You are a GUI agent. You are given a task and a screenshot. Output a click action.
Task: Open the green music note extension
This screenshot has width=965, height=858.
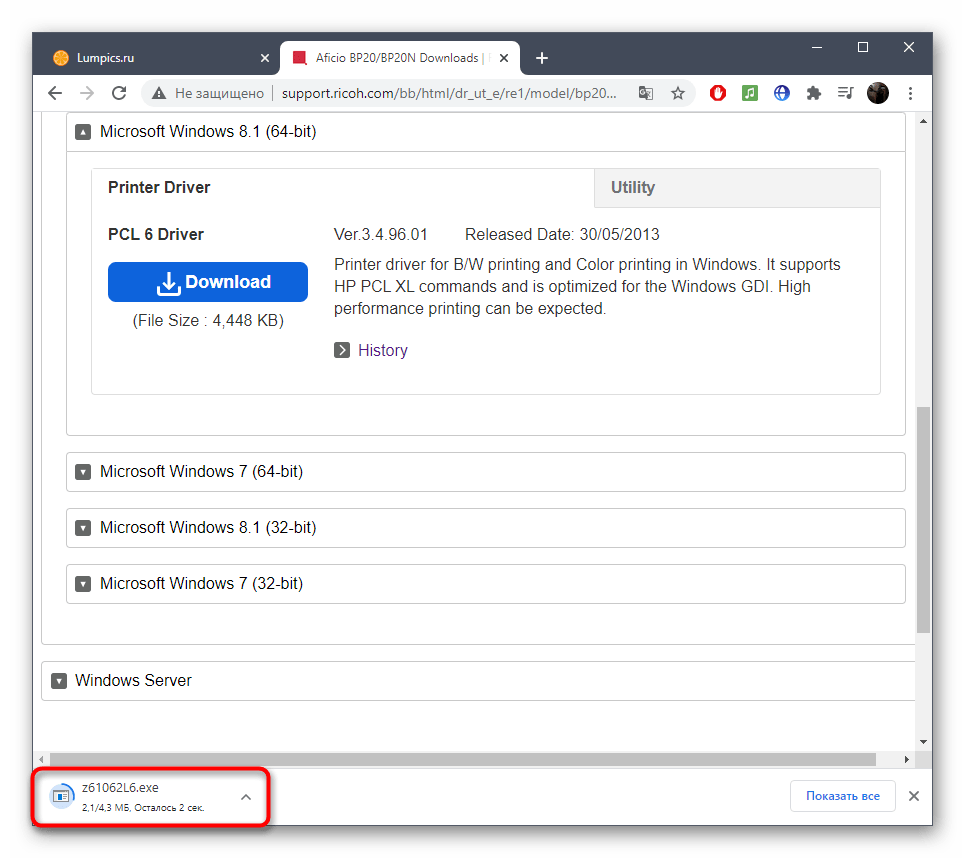coord(750,93)
